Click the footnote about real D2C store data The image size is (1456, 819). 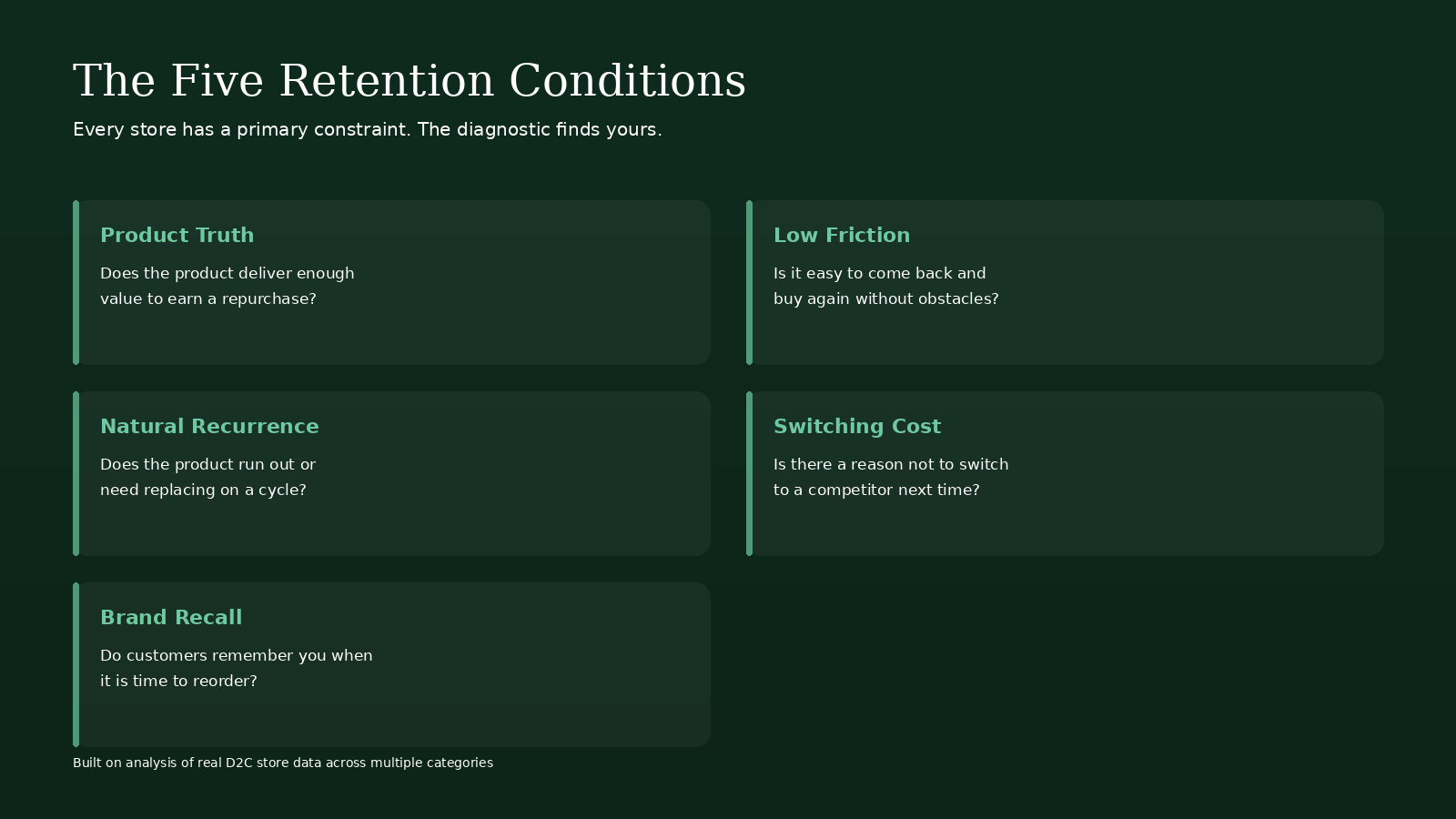283,763
